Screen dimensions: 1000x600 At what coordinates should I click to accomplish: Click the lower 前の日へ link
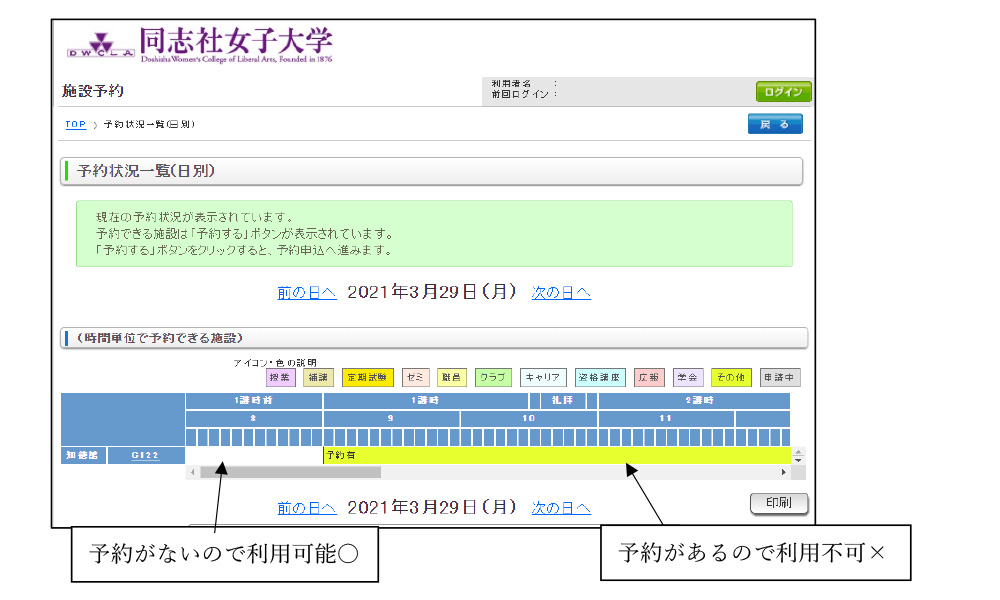tap(307, 508)
